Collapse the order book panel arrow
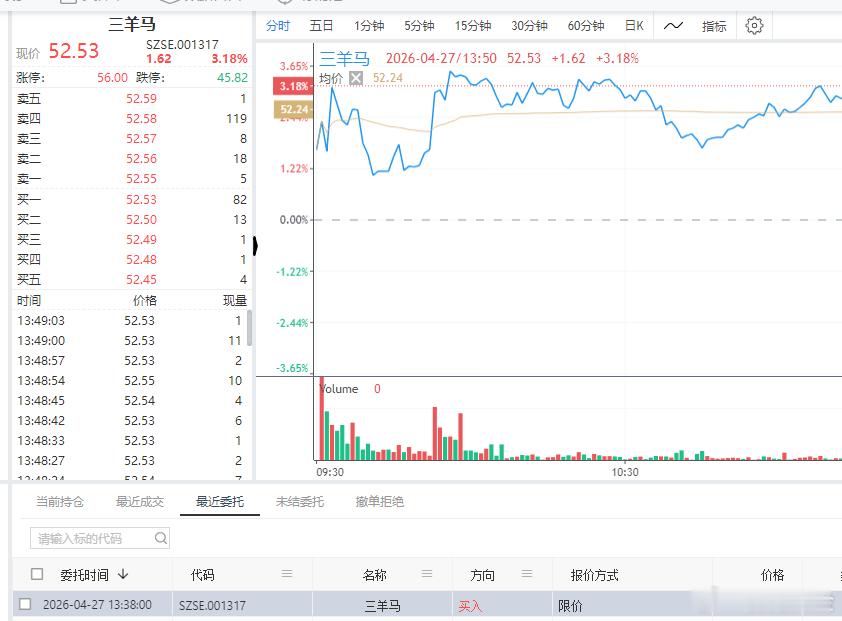 (x=256, y=246)
